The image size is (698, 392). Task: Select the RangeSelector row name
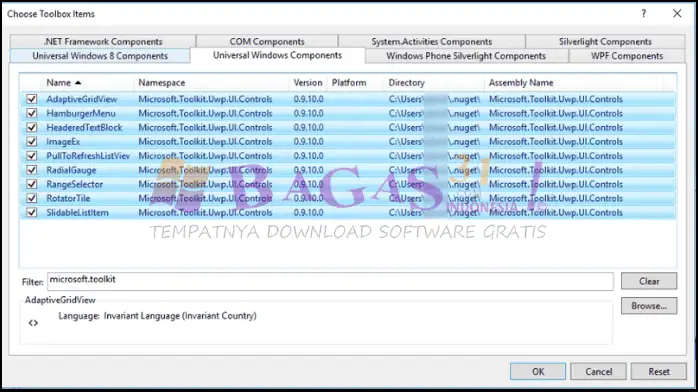tap(74, 184)
